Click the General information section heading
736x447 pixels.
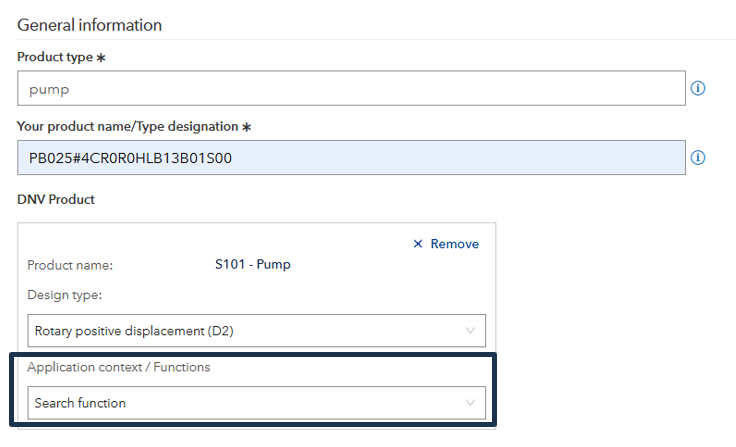(90, 25)
